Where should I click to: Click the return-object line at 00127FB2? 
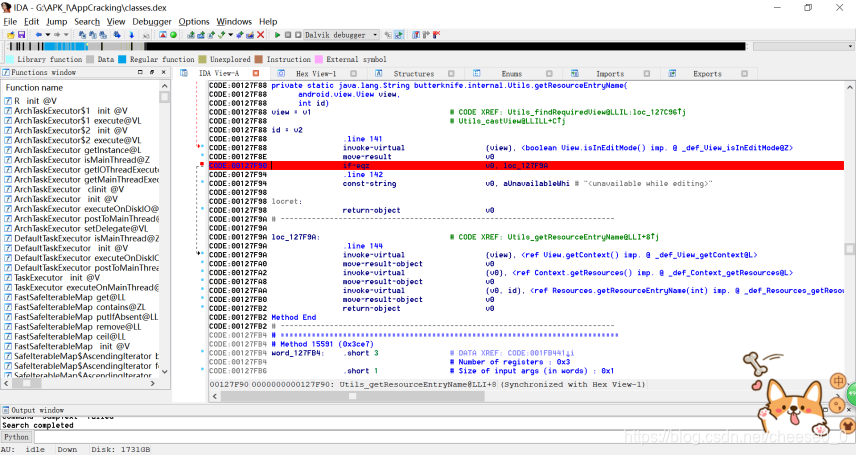pyautogui.click(x=372, y=308)
